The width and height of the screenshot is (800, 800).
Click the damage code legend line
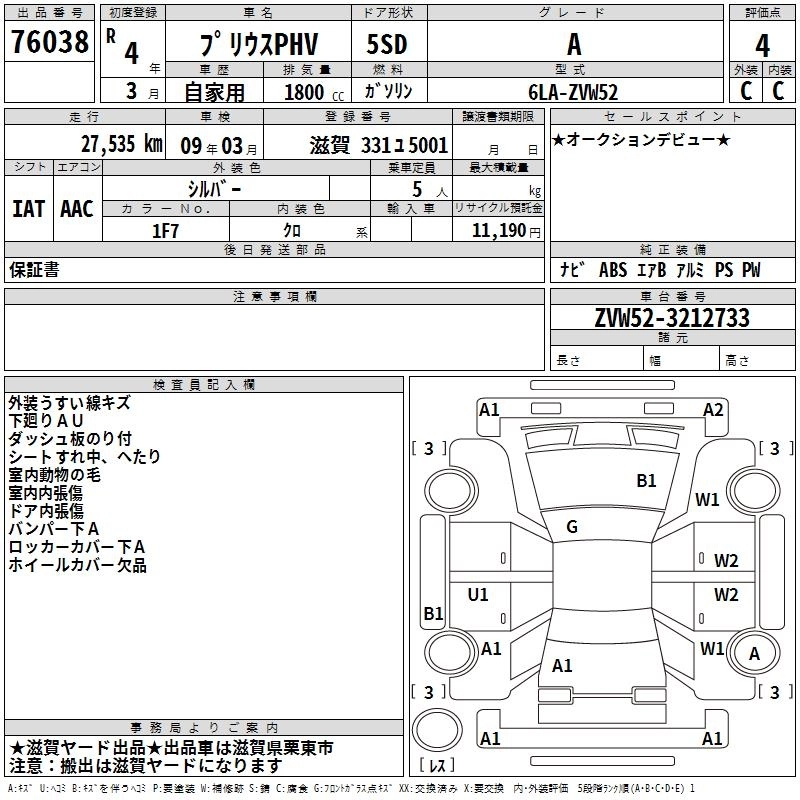pos(351,789)
